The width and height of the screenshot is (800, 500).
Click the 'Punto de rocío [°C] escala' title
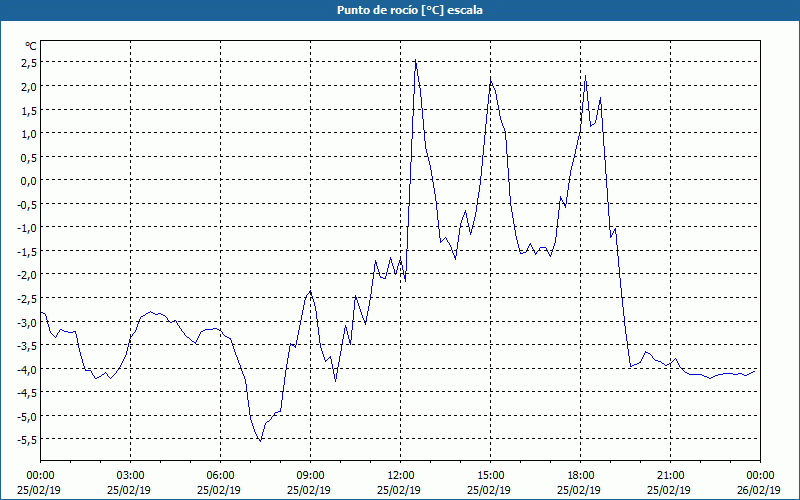tap(410, 10)
